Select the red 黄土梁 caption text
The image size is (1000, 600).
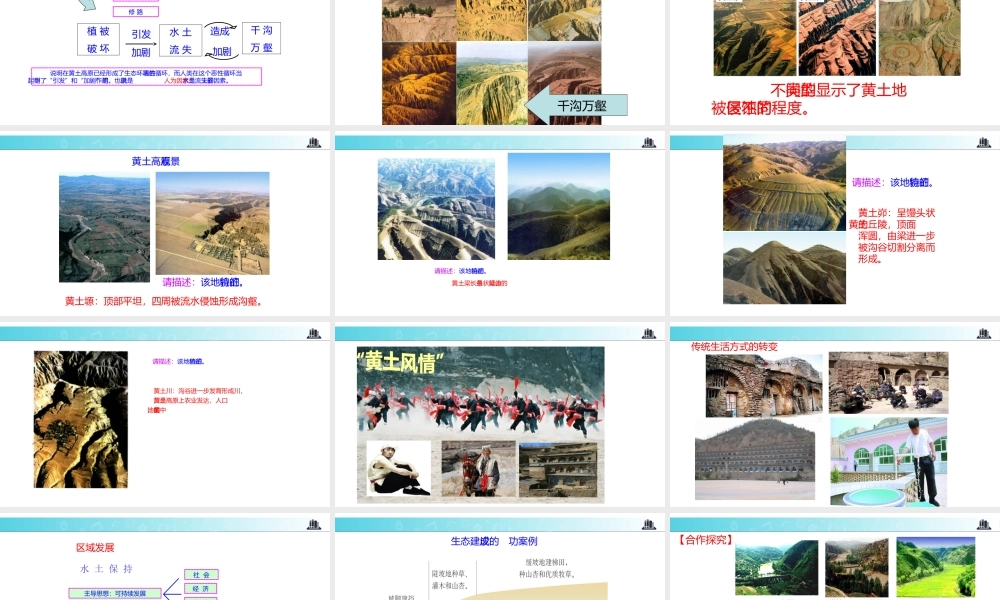click(x=479, y=283)
